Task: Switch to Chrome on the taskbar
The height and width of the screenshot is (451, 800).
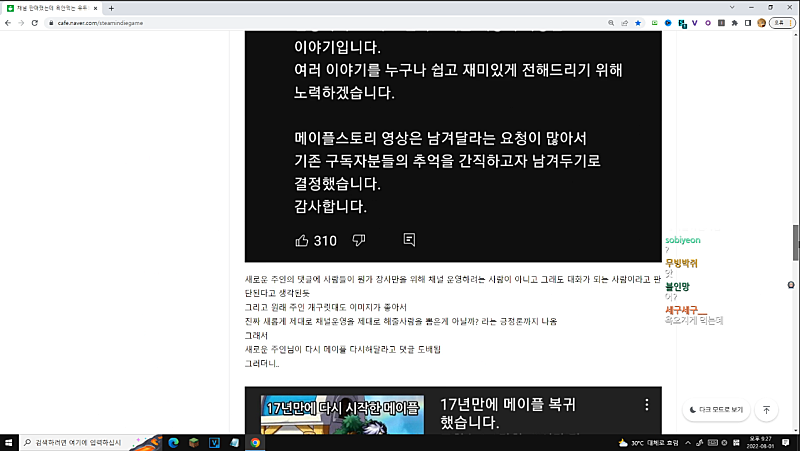Action: tap(255, 442)
